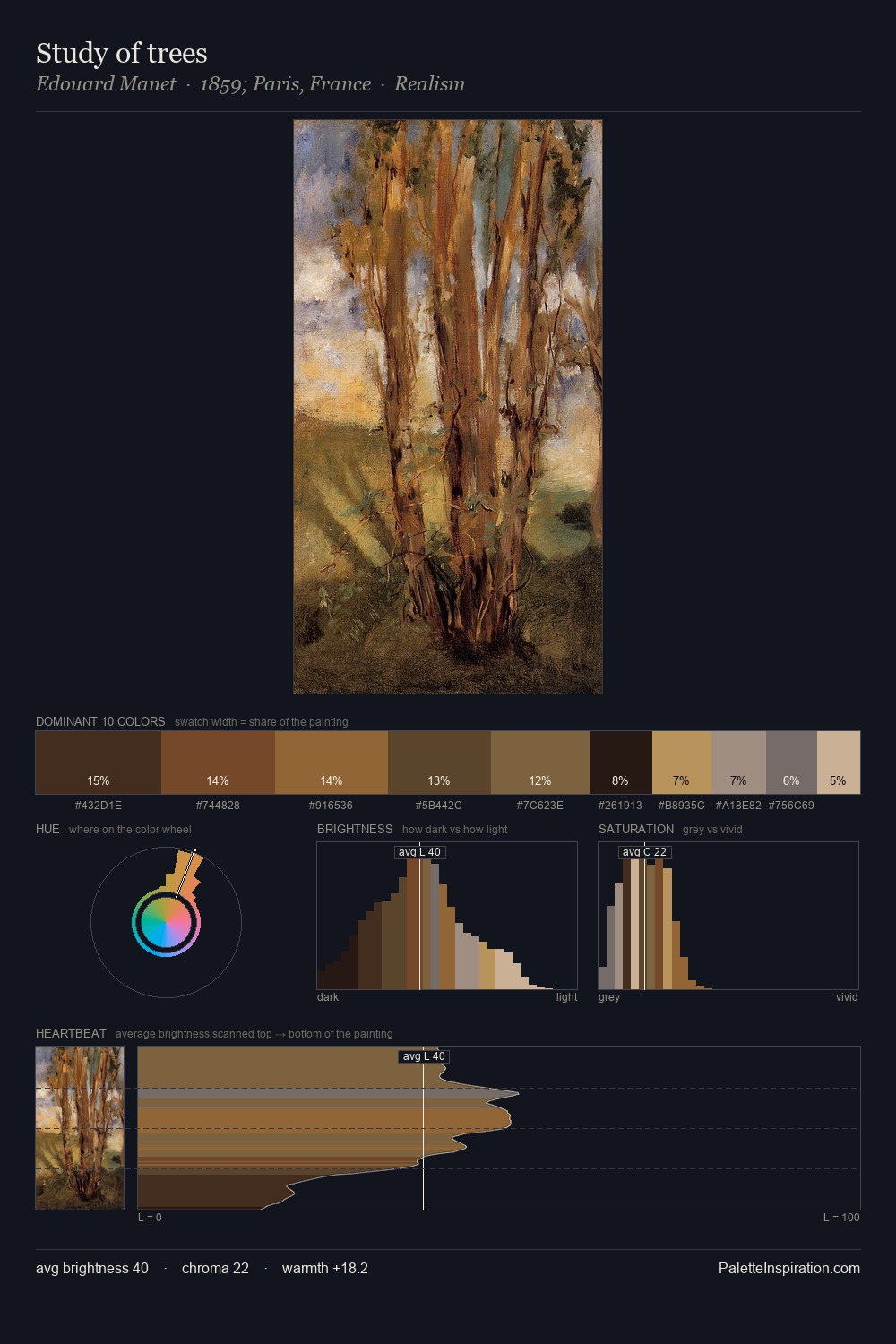Click the hex code text #7C623E
The image size is (896, 1344).
tap(540, 806)
